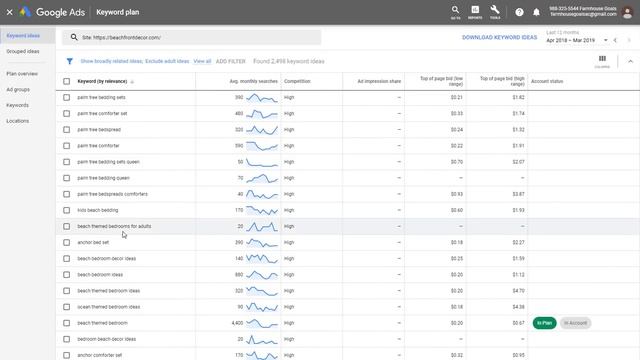The width and height of the screenshot is (640, 360).
Task: Click the $0.93 low bid for palm tree bedspreads comforters
Action: coord(457,194)
